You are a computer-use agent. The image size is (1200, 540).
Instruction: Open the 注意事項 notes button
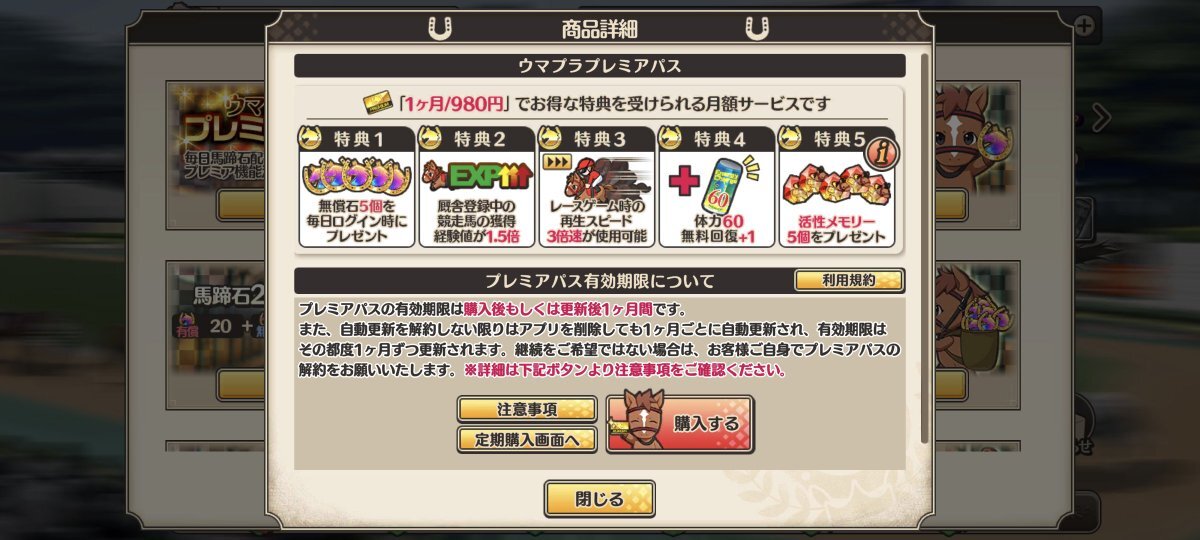click(527, 409)
